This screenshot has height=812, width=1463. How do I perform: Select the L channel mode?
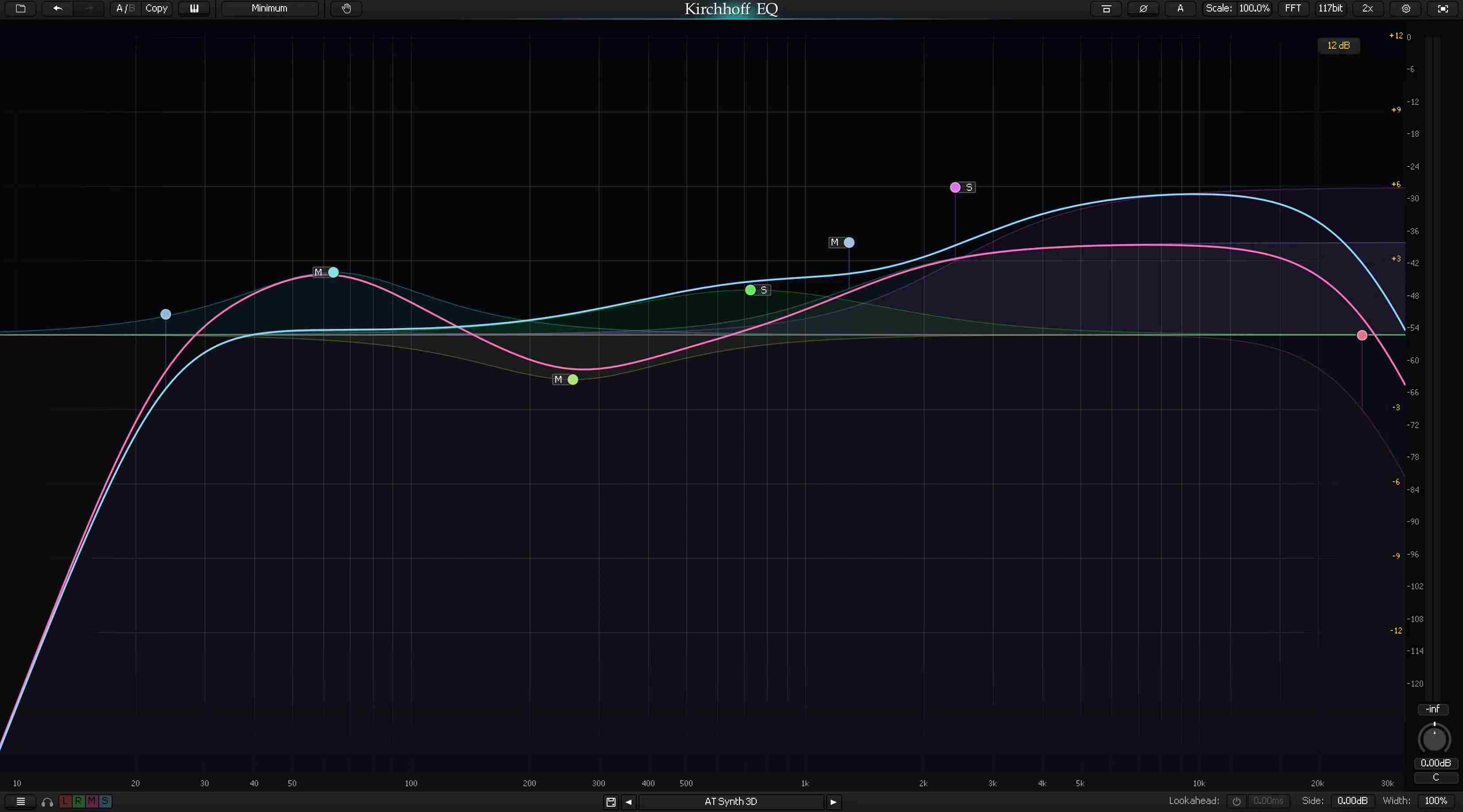(x=65, y=802)
